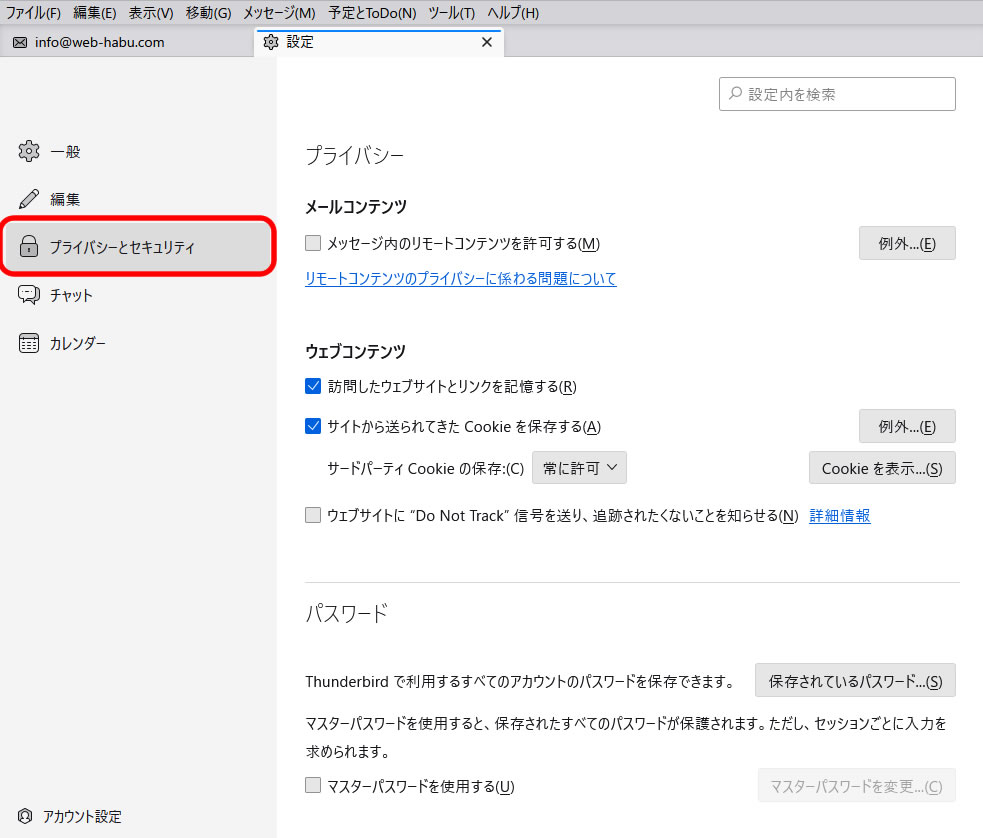This screenshot has height=838, width=983.
Task: Click the calendar icon for カレンダー
Action: [x=29, y=343]
